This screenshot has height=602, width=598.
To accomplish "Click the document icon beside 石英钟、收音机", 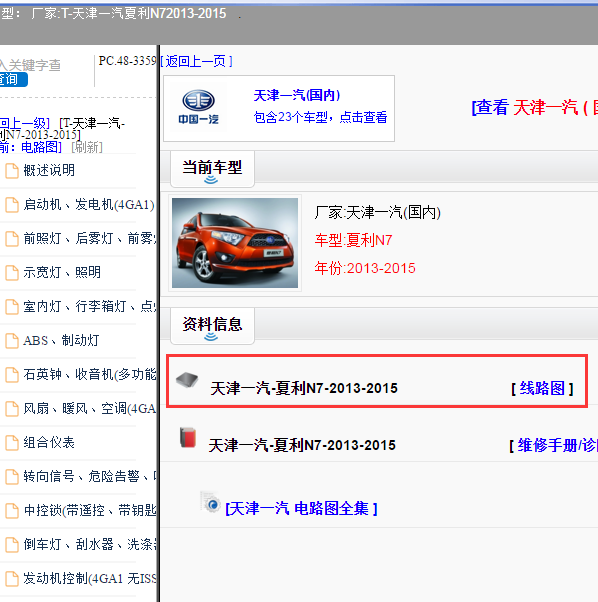I will pos(12,375).
